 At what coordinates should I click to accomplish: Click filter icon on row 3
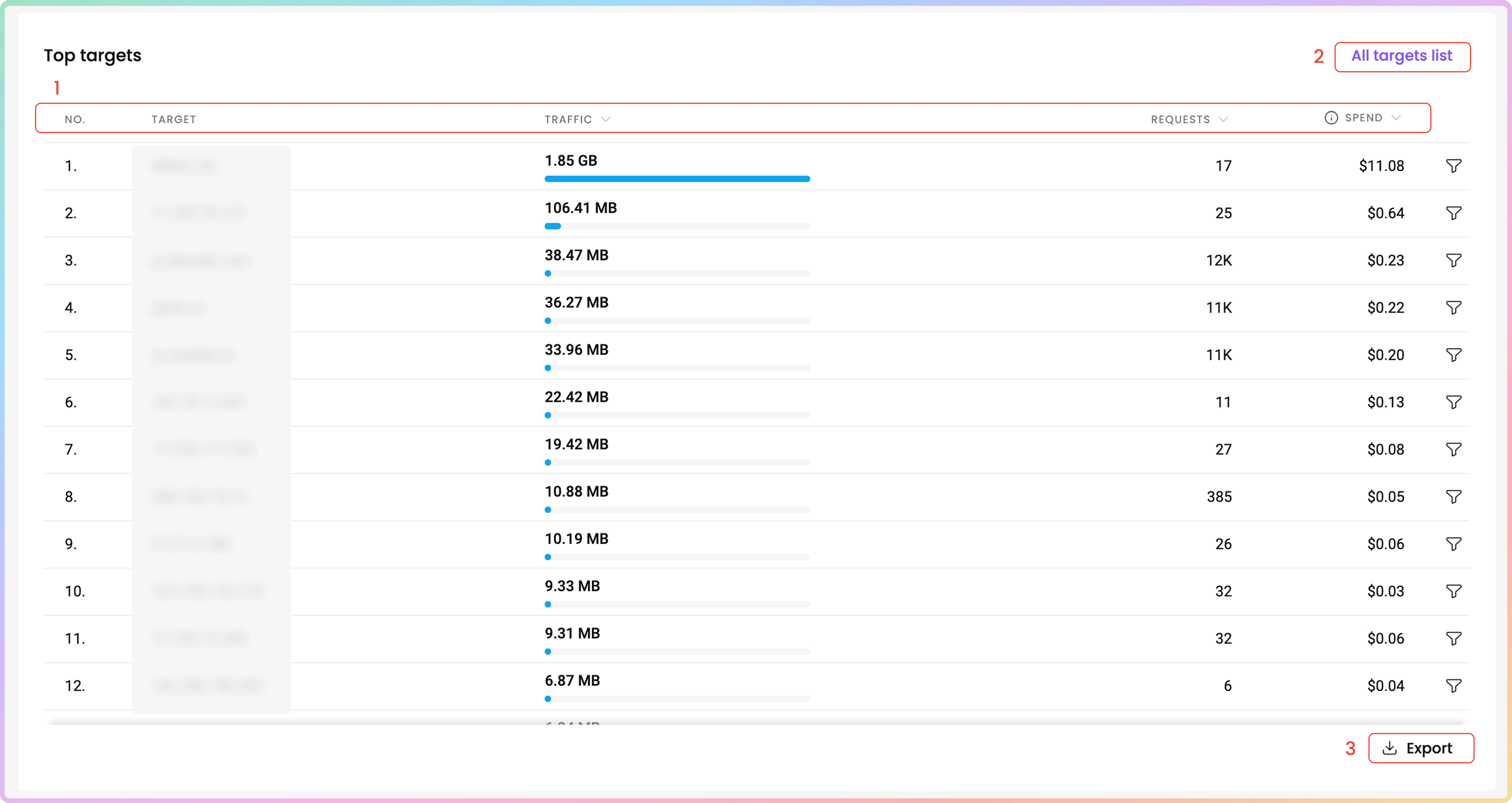(x=1453, y=261)
